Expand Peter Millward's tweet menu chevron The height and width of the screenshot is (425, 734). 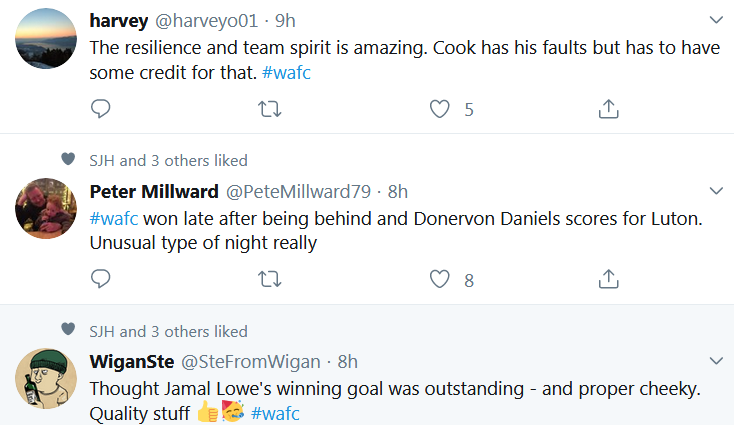pyautogui.click(x=716, y=190)
